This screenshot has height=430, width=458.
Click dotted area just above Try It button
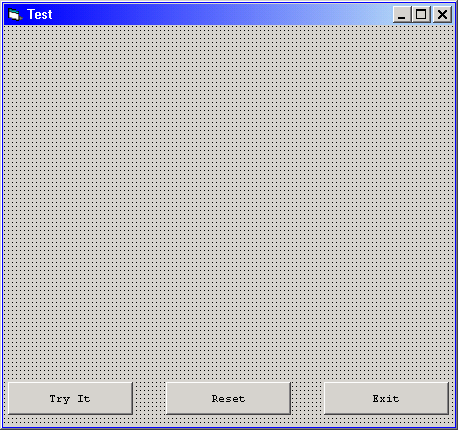(x=70, y=377)
